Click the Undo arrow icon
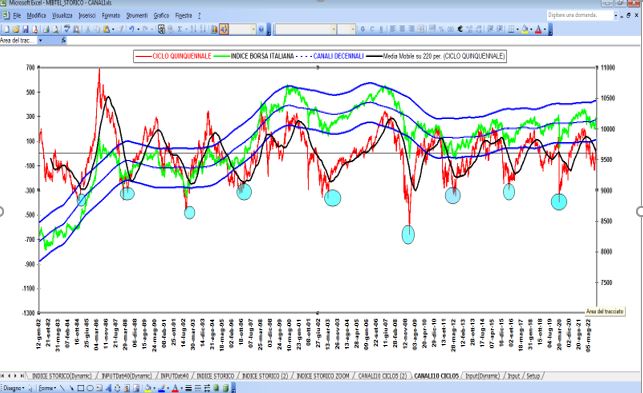This screenshot has width=643, height=393. pyautogui.click(x=131, y=29)
